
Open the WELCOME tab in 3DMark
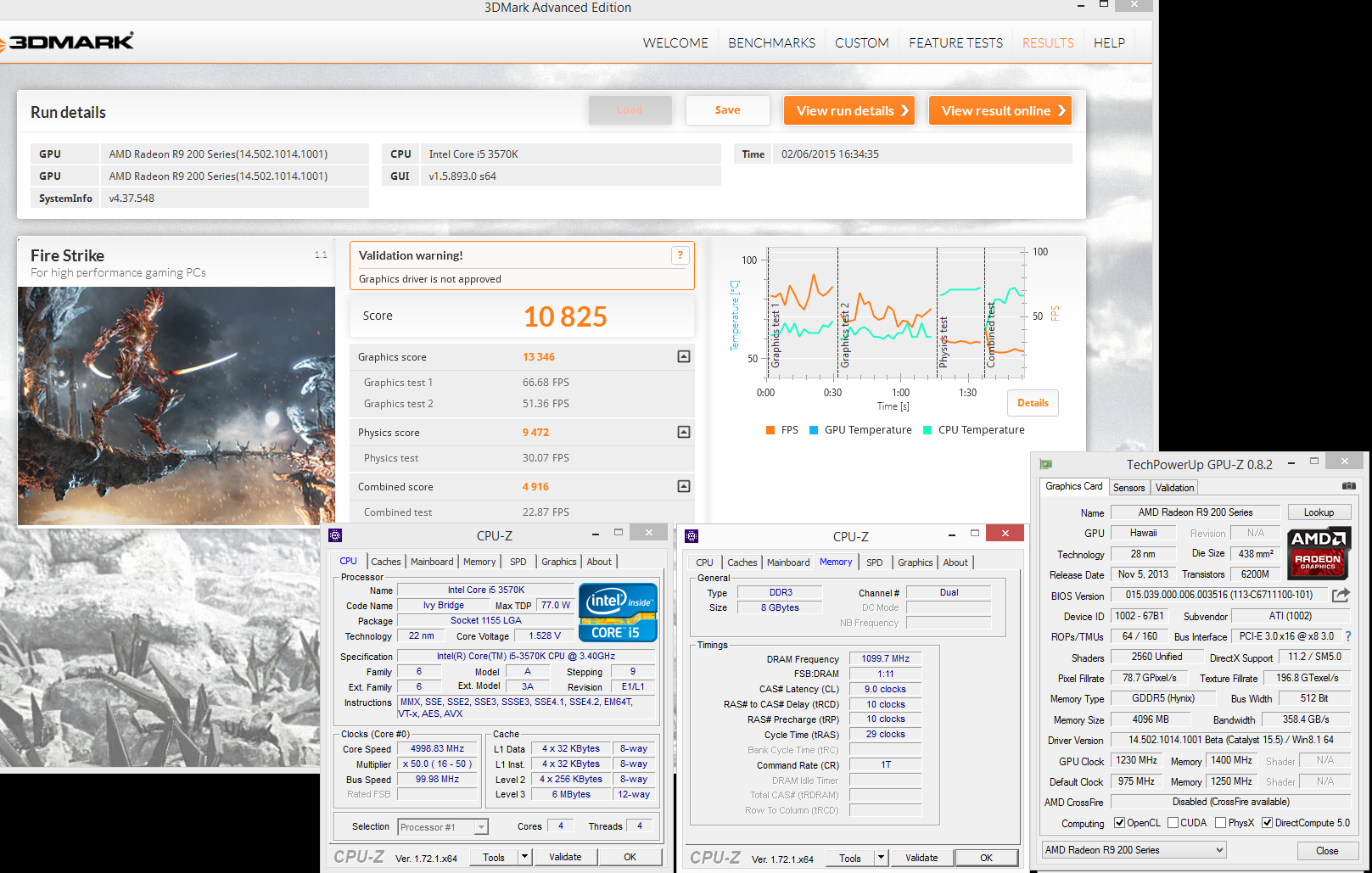coord(675,42)
